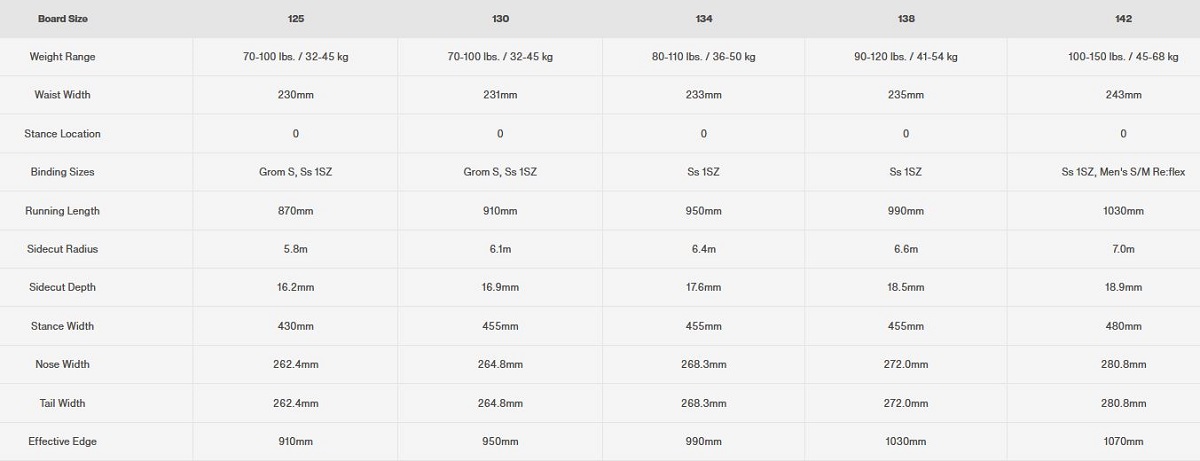1200x461 pixels.
Task: Click the Effective Edge row label
Action: pyautogui.click(x=62, y=442)
